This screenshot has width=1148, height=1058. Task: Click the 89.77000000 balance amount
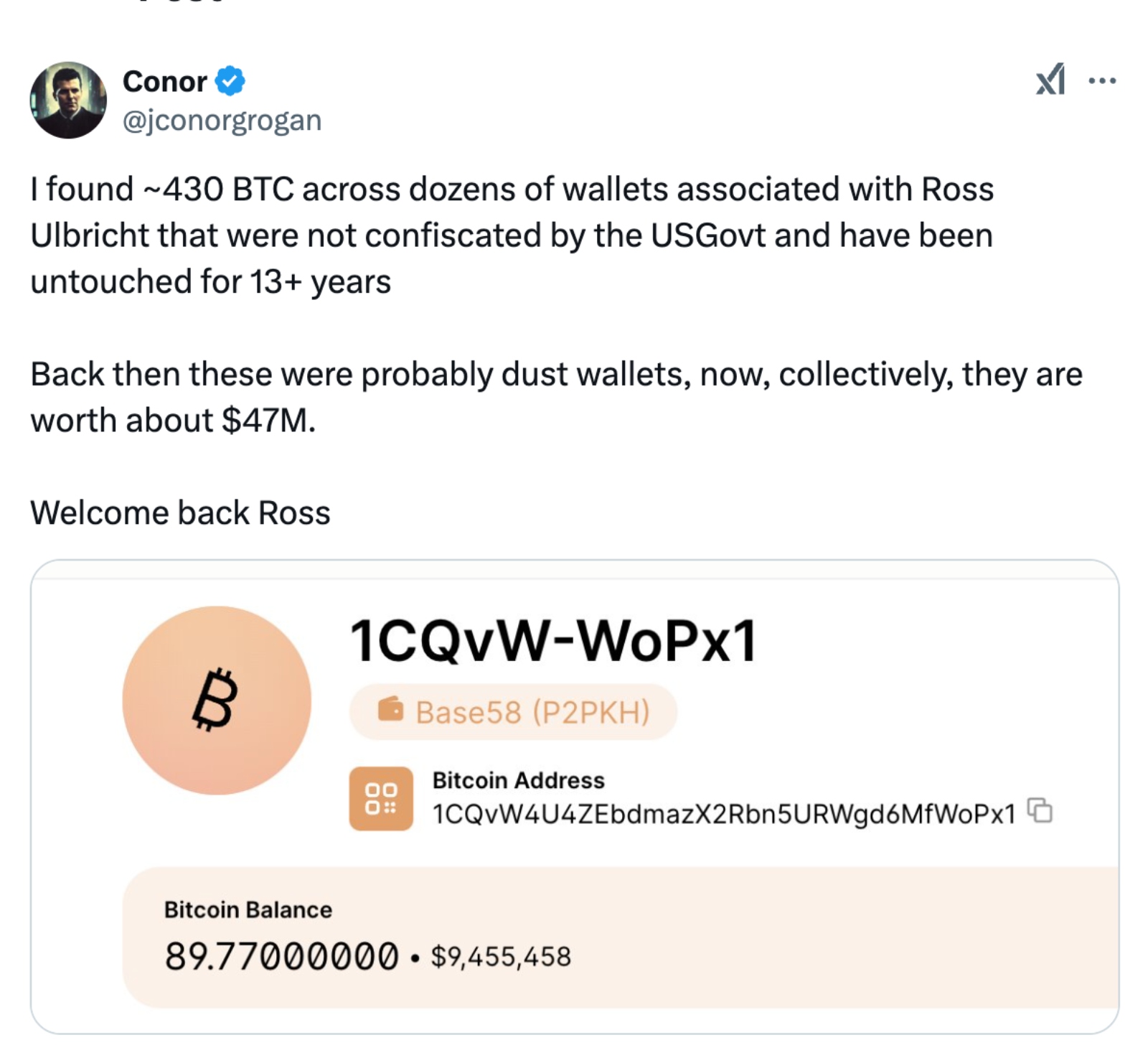coord(281,956)
